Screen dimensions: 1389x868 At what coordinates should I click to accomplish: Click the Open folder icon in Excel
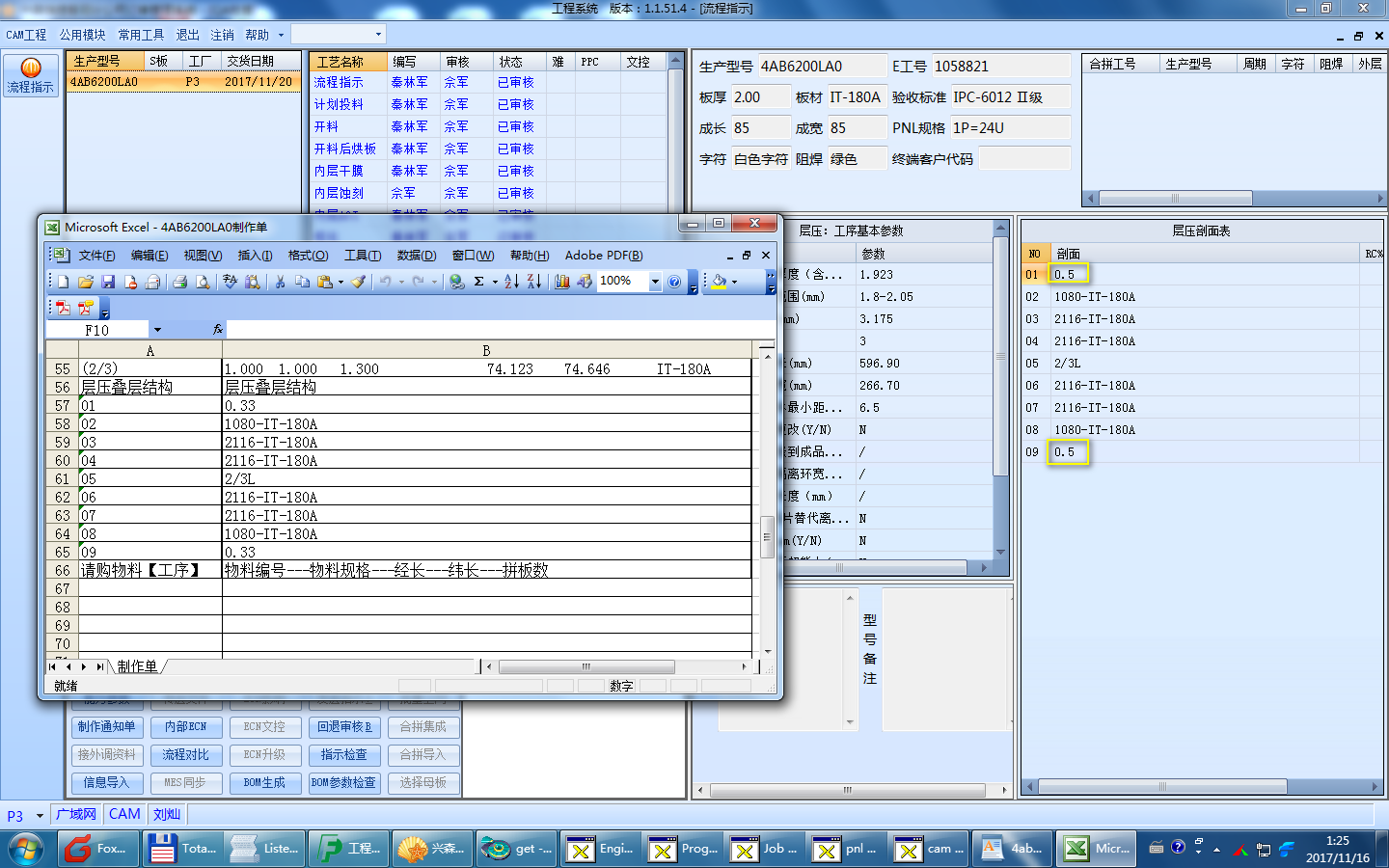coord(85,282)
